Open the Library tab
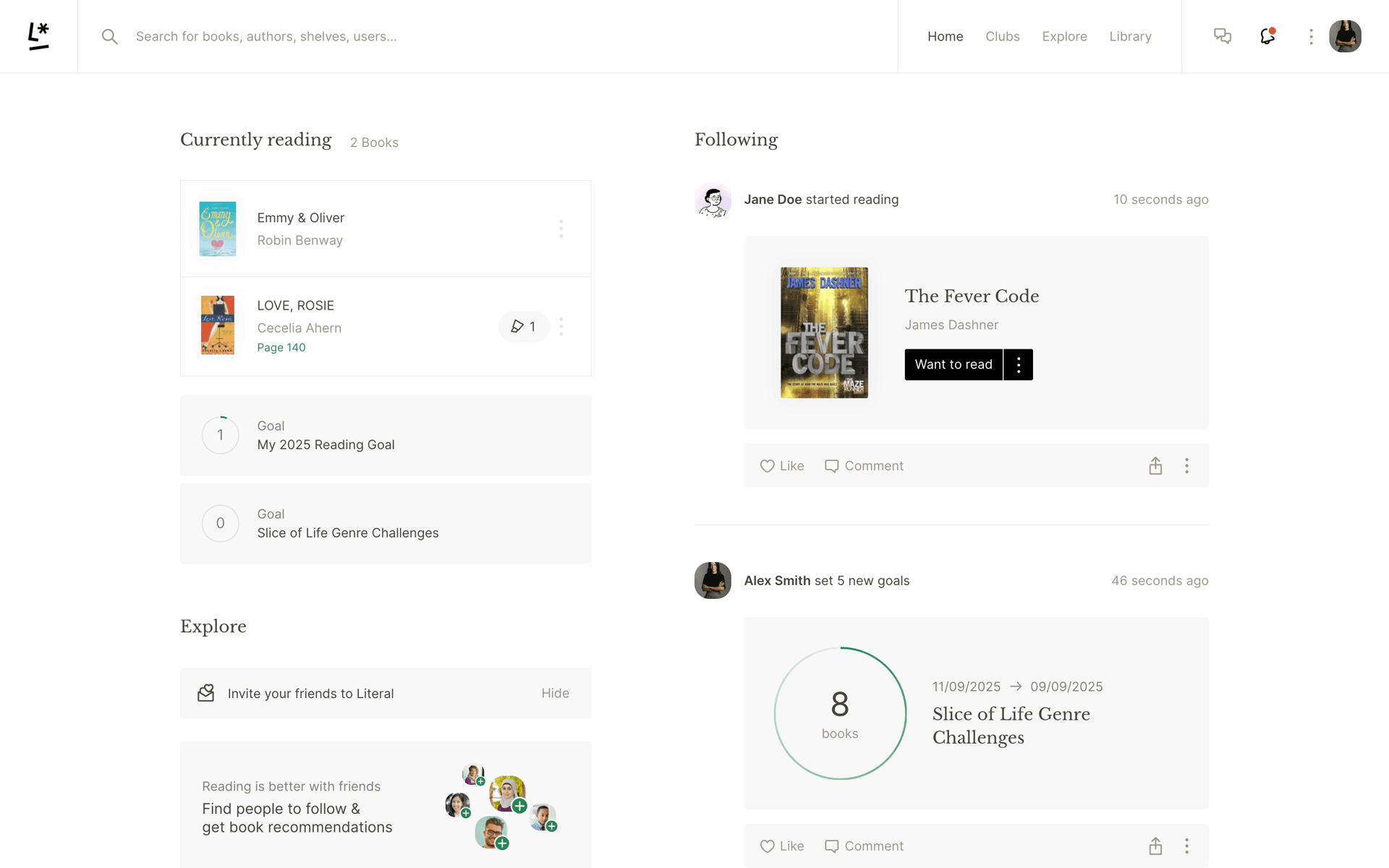The image size is (1389, 868). [x=1130, y=36]
